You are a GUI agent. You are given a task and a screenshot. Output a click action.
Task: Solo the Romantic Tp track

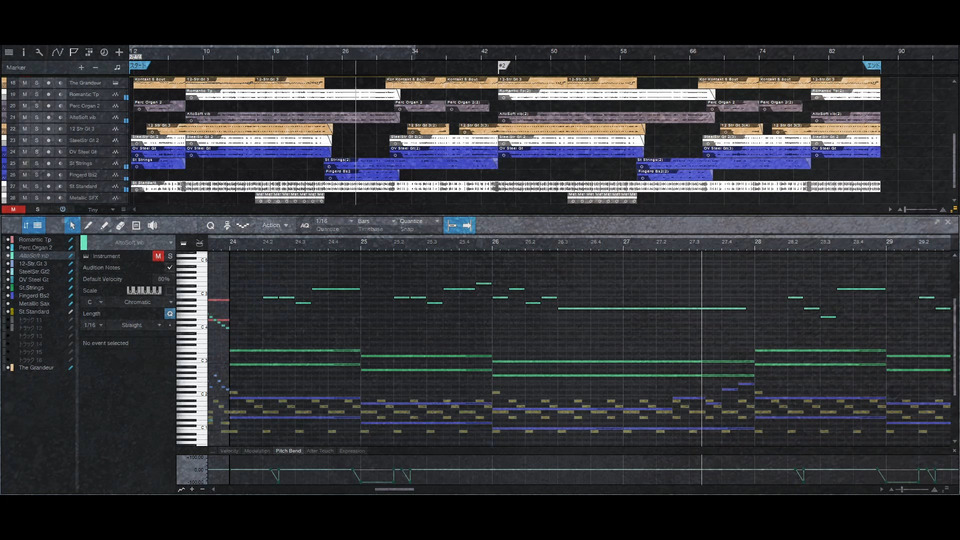pyautogui.click(x=37, y=94)
